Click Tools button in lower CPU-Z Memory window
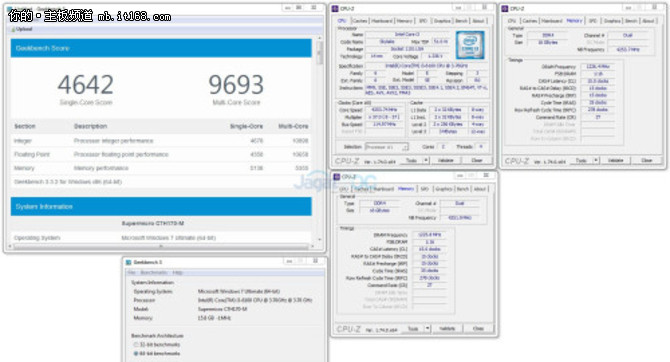670x362 pixels. coord(413,329)
